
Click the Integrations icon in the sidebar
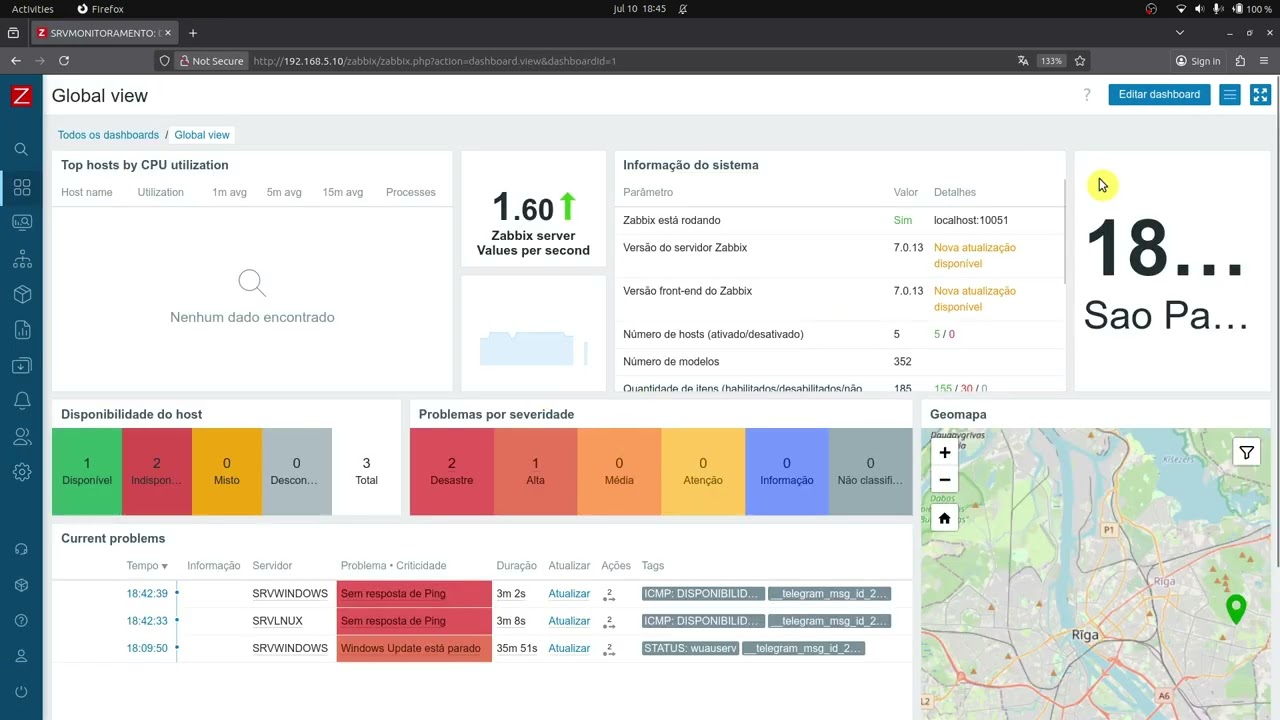click(21, 585)
